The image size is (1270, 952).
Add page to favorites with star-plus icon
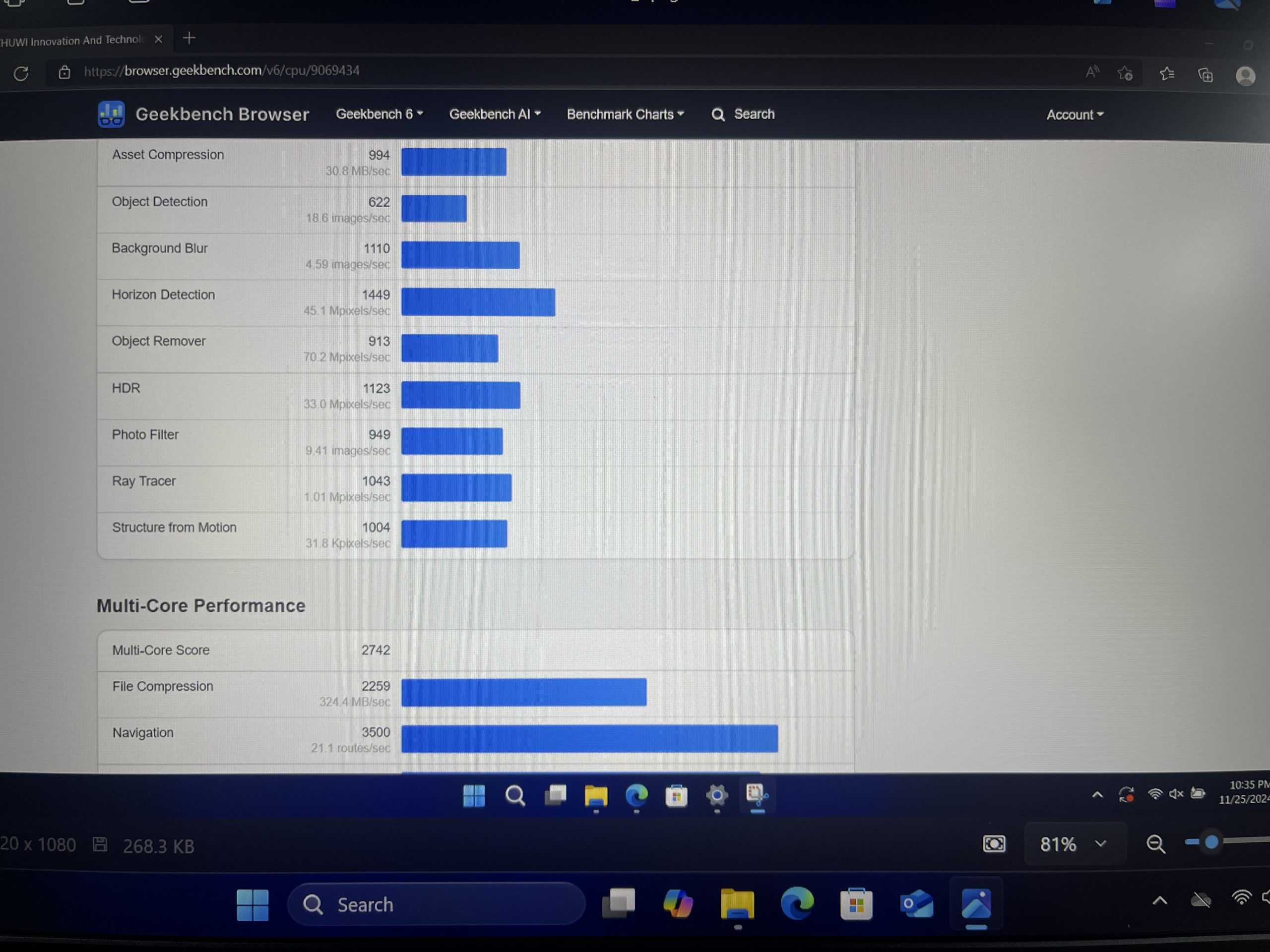(1125, 73)
